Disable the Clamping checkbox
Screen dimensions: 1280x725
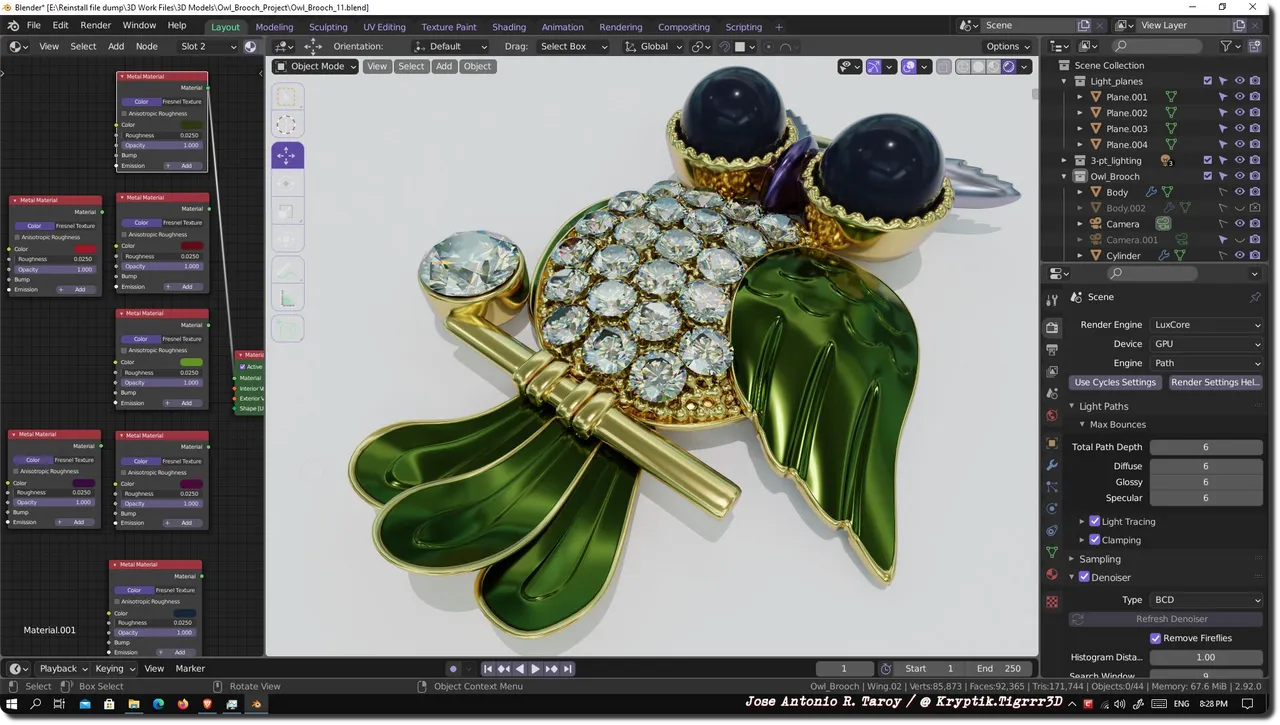click(1094, 540)
